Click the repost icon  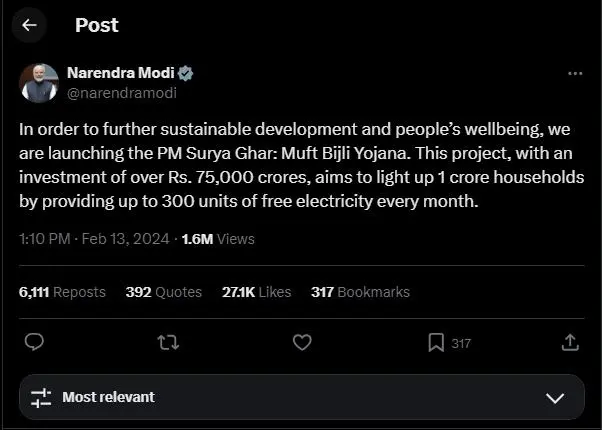[168, 342]
